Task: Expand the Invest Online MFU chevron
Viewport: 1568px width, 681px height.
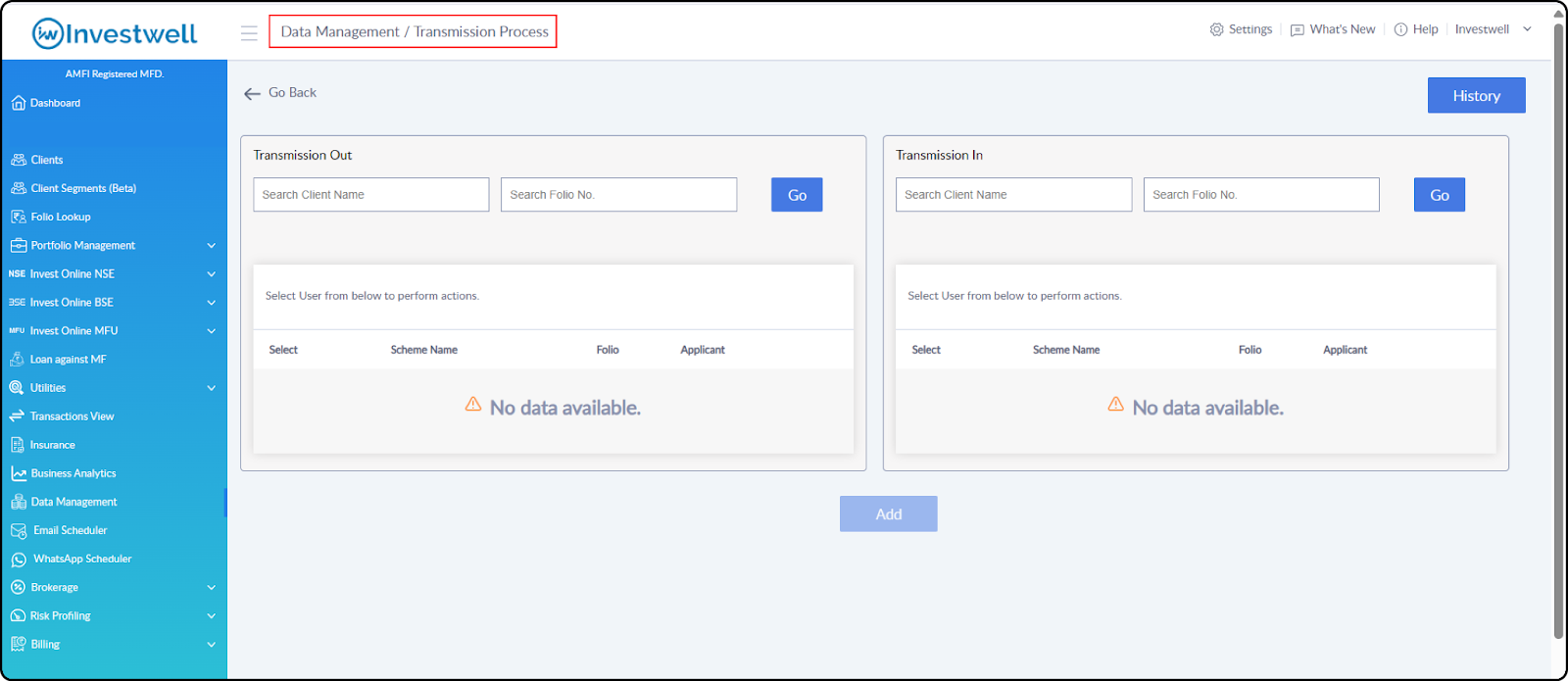Action: [211, 331]
